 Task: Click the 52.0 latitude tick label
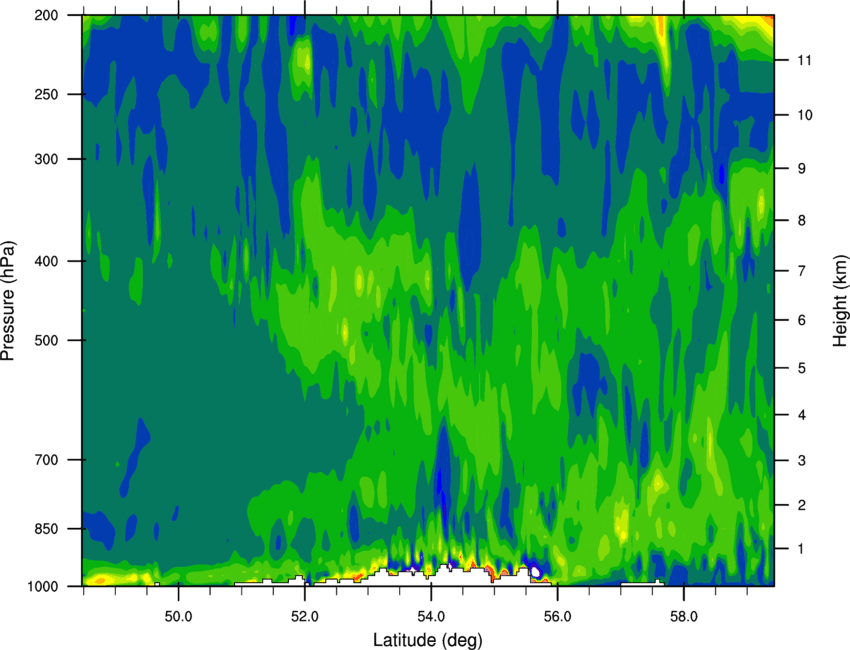coord(305,617)
